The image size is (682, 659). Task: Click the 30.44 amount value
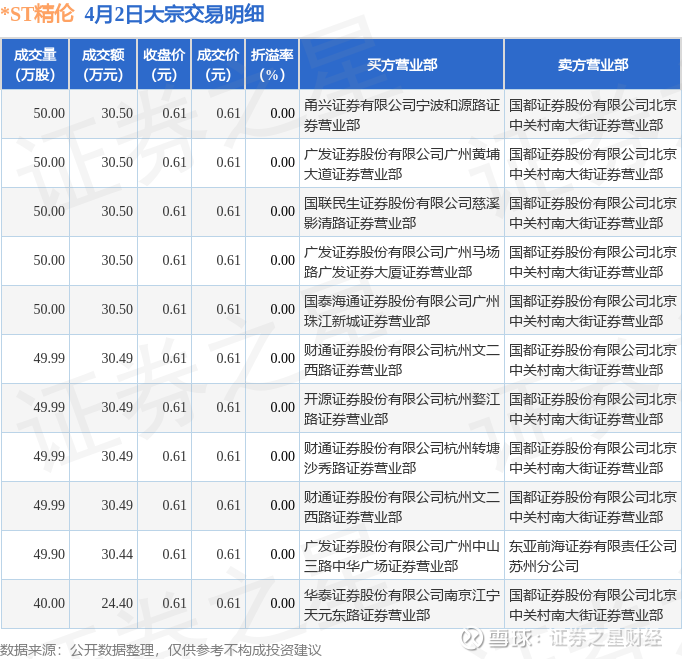click(117, 555)
